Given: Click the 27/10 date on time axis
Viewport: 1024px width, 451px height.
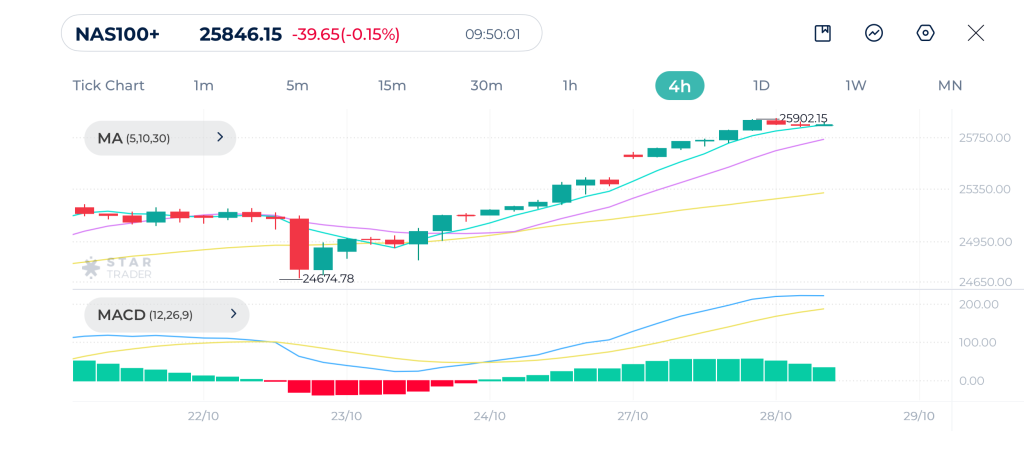Looking at the screenshot, I should point(632,415).
